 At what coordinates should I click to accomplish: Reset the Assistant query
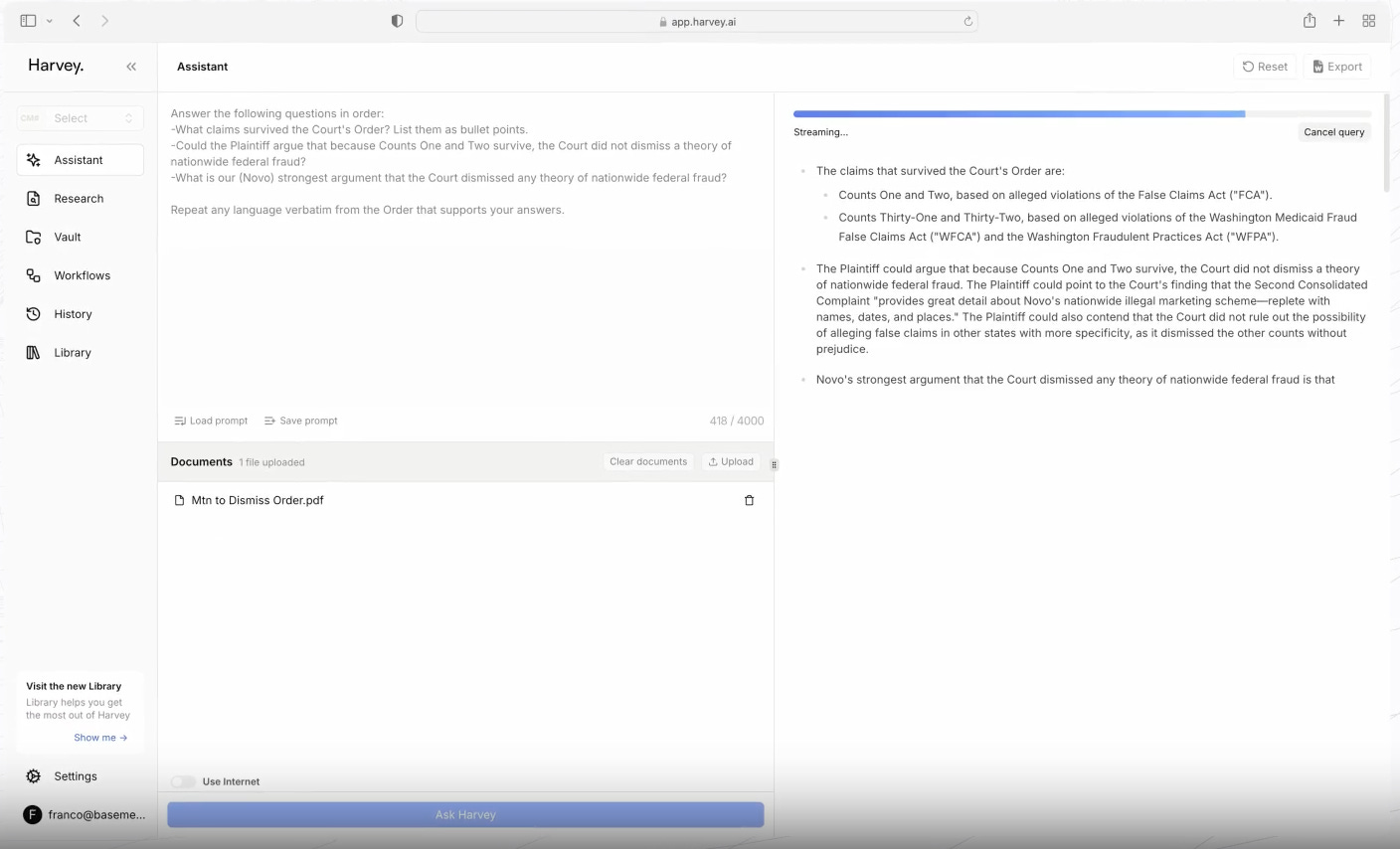click(1265, 67)
